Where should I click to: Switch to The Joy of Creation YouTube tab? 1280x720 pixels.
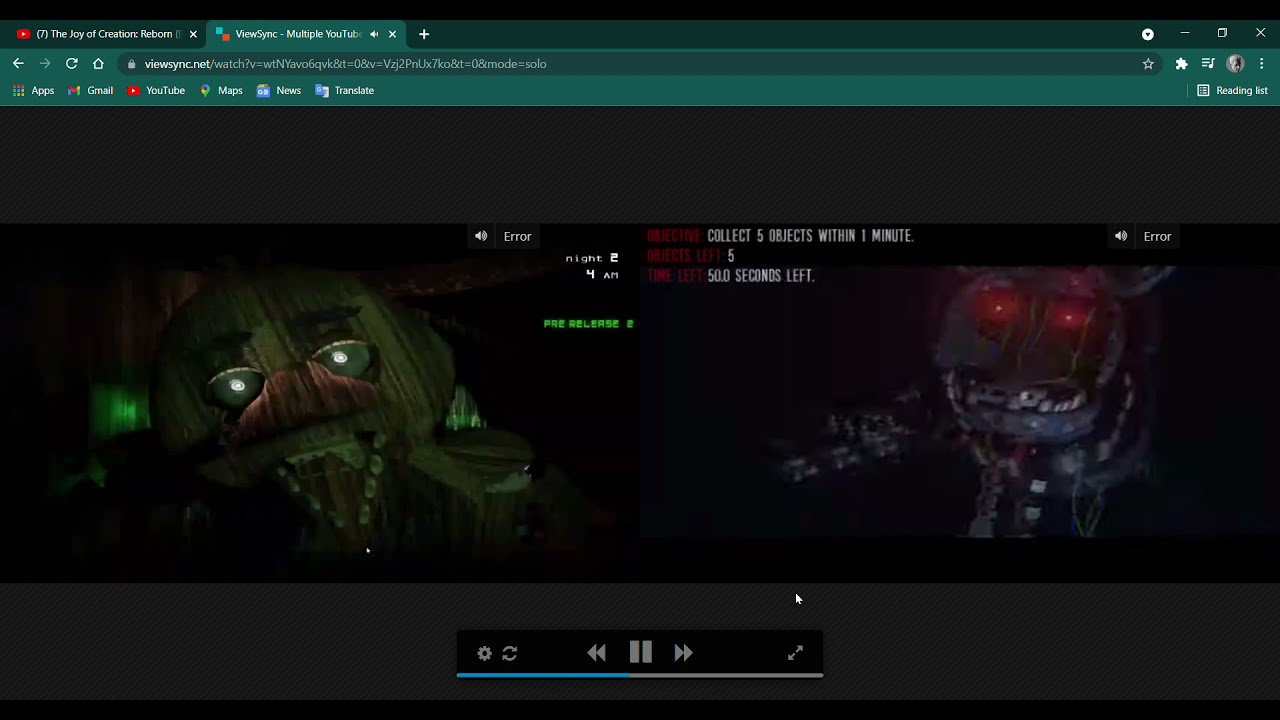108,34
